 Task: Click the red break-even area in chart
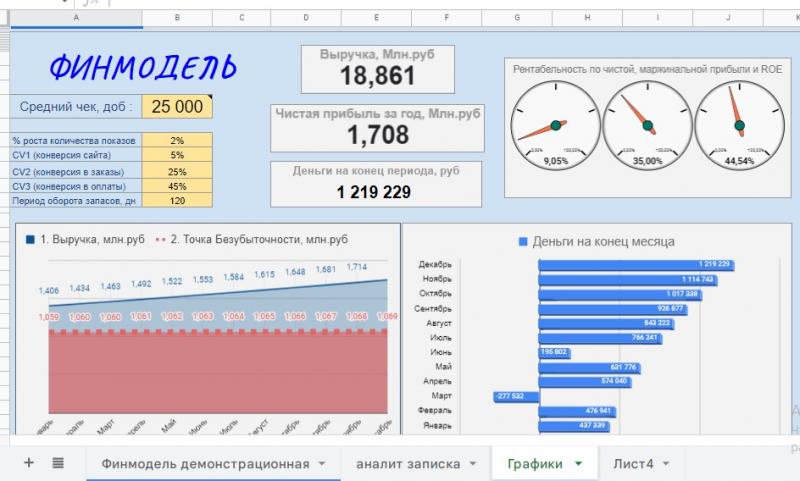[218, 373]
